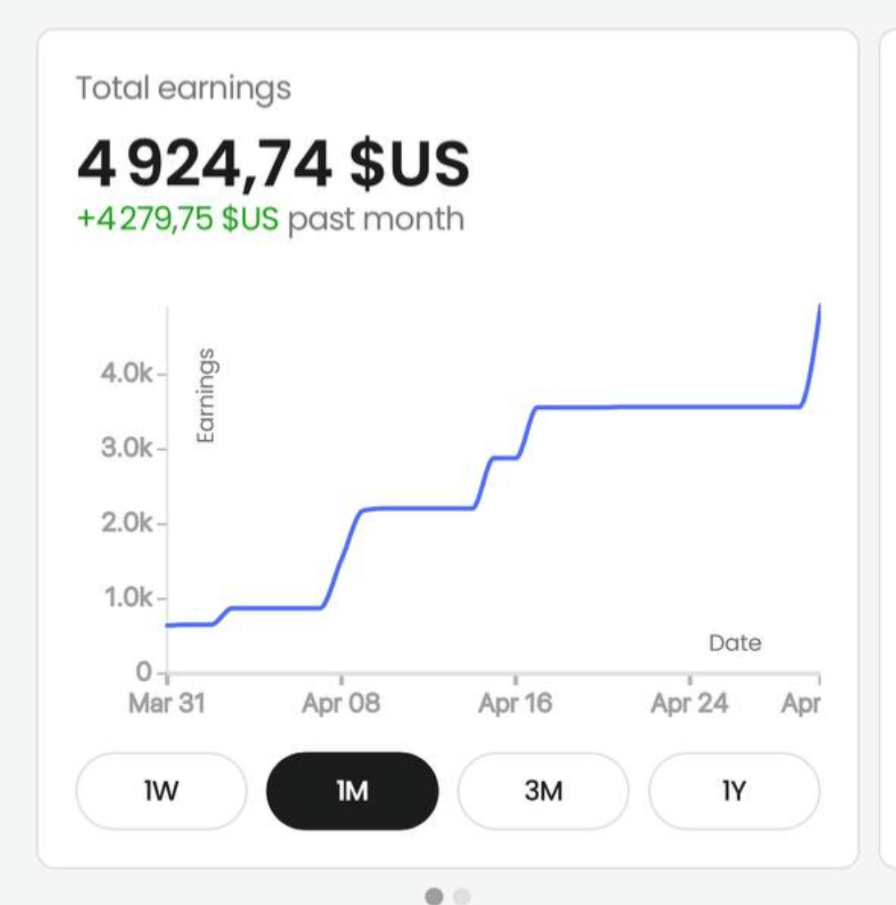Select the 1M time range
The height and width of the screenshot is (905, 896).
click(x=352, y=791)
